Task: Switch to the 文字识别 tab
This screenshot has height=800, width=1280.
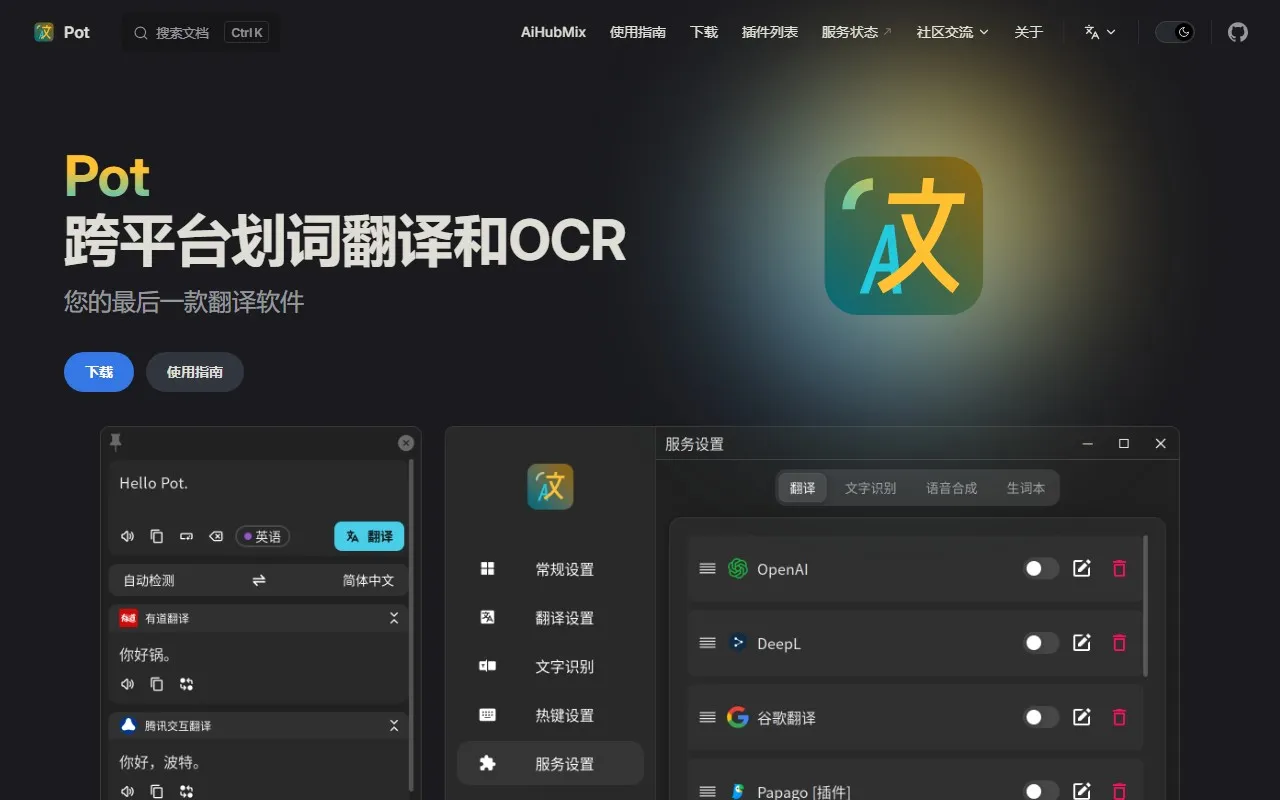Action: pos(870,488)
